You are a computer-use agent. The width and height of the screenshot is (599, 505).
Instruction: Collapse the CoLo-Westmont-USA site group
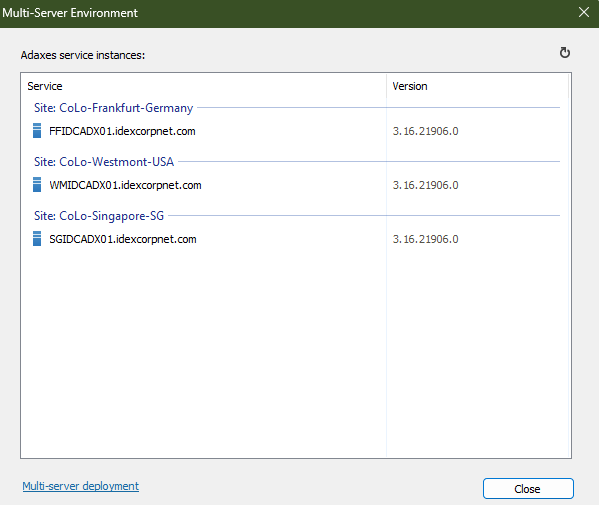click(x=104, y=162)
